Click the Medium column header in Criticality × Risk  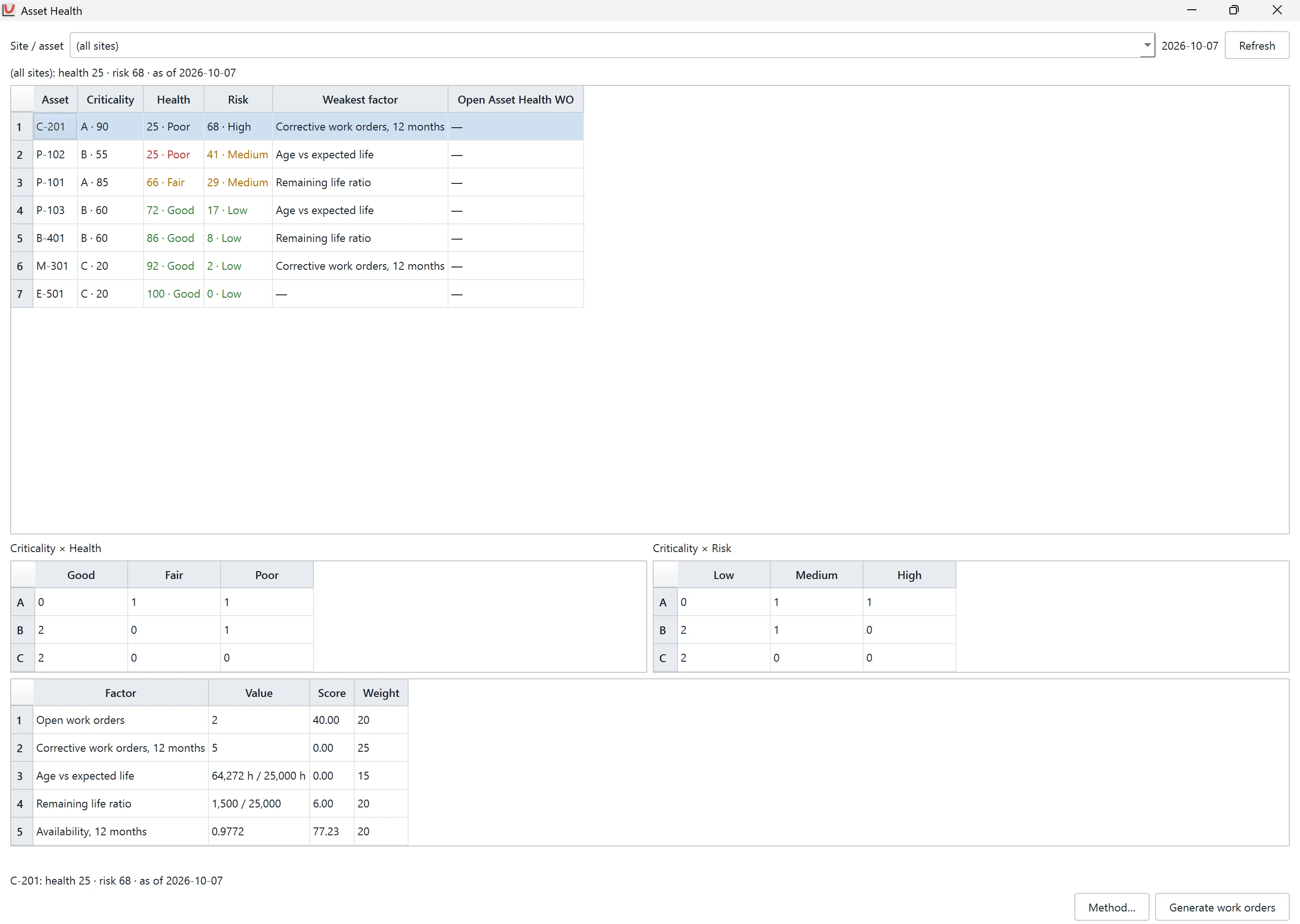[816, 575]
